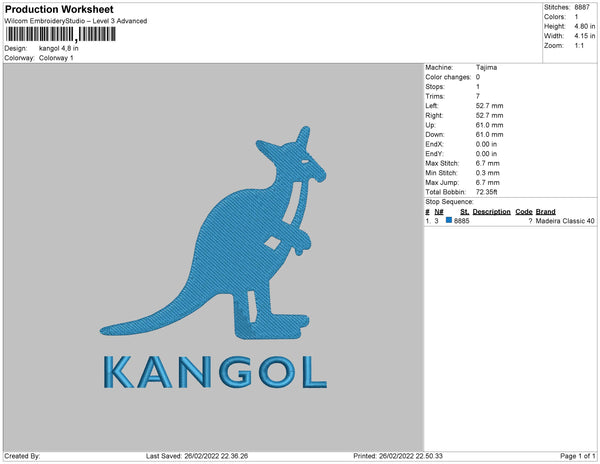Image resolution: width=600 pixels, height=464 pixels.
Task: Click the 'Created By:' footer label
Action: tap(22, 456)
